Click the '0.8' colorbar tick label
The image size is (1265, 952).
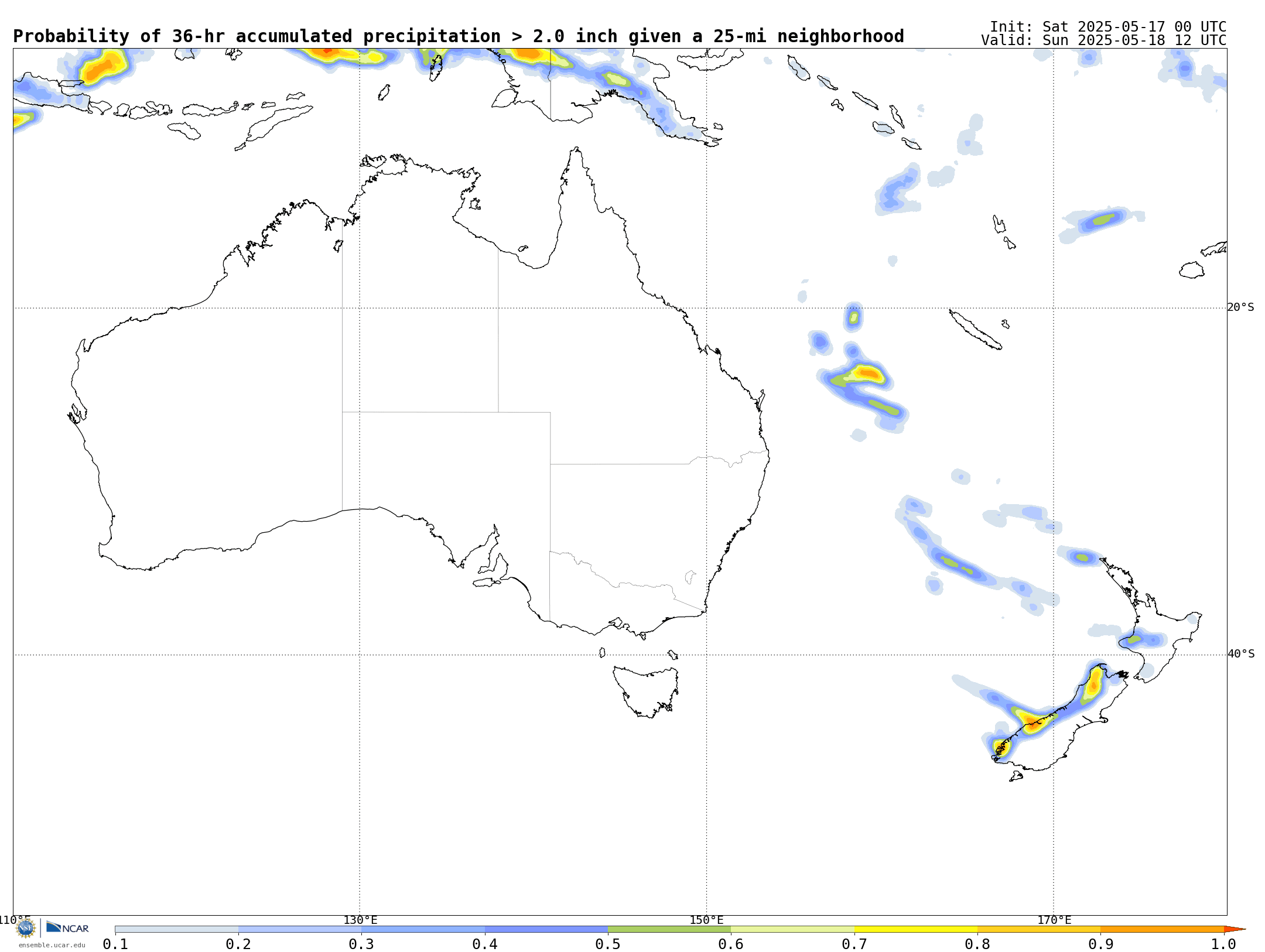(x=977, y=944)
